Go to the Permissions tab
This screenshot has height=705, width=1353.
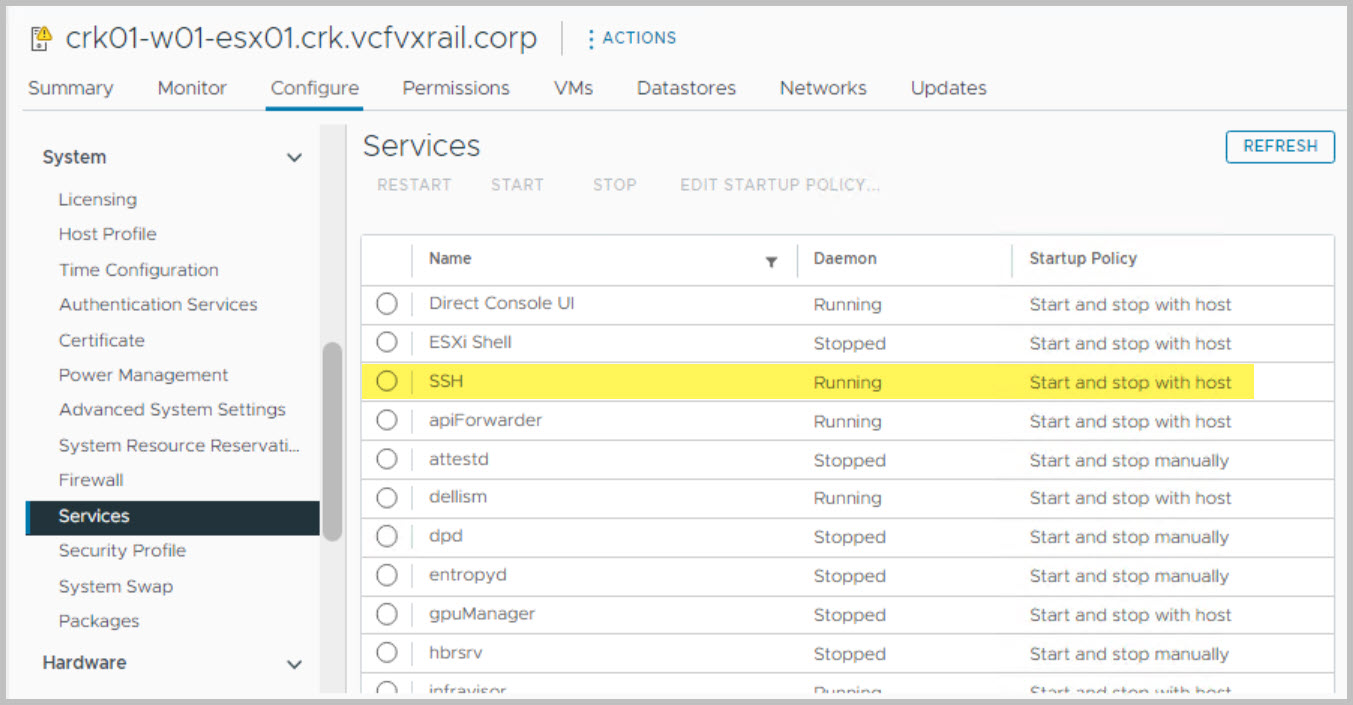pos(456,88)
